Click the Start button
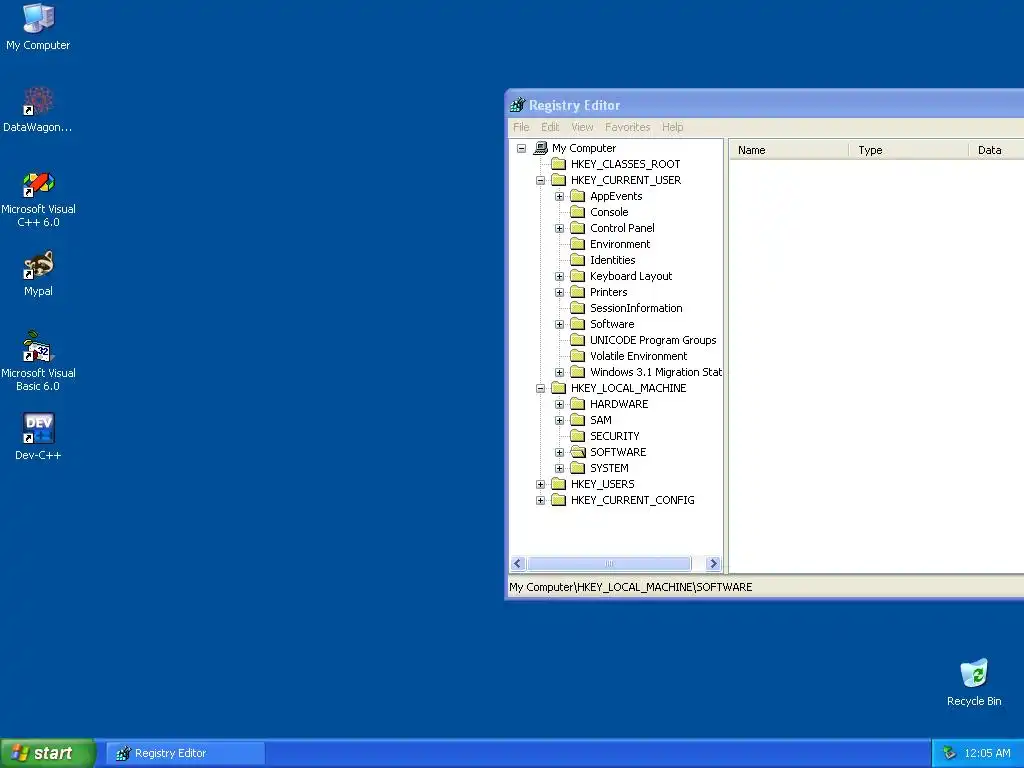Image resolution: width=1024 pixels, height=768 pixels. 48,754
